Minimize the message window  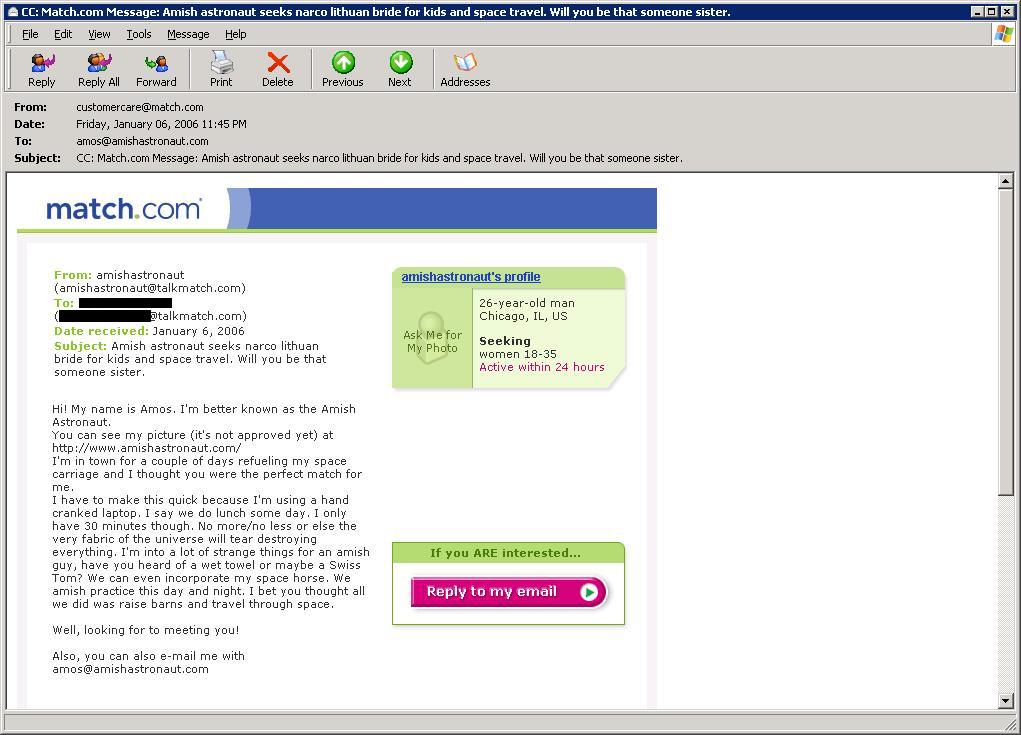tap(977, 12)
